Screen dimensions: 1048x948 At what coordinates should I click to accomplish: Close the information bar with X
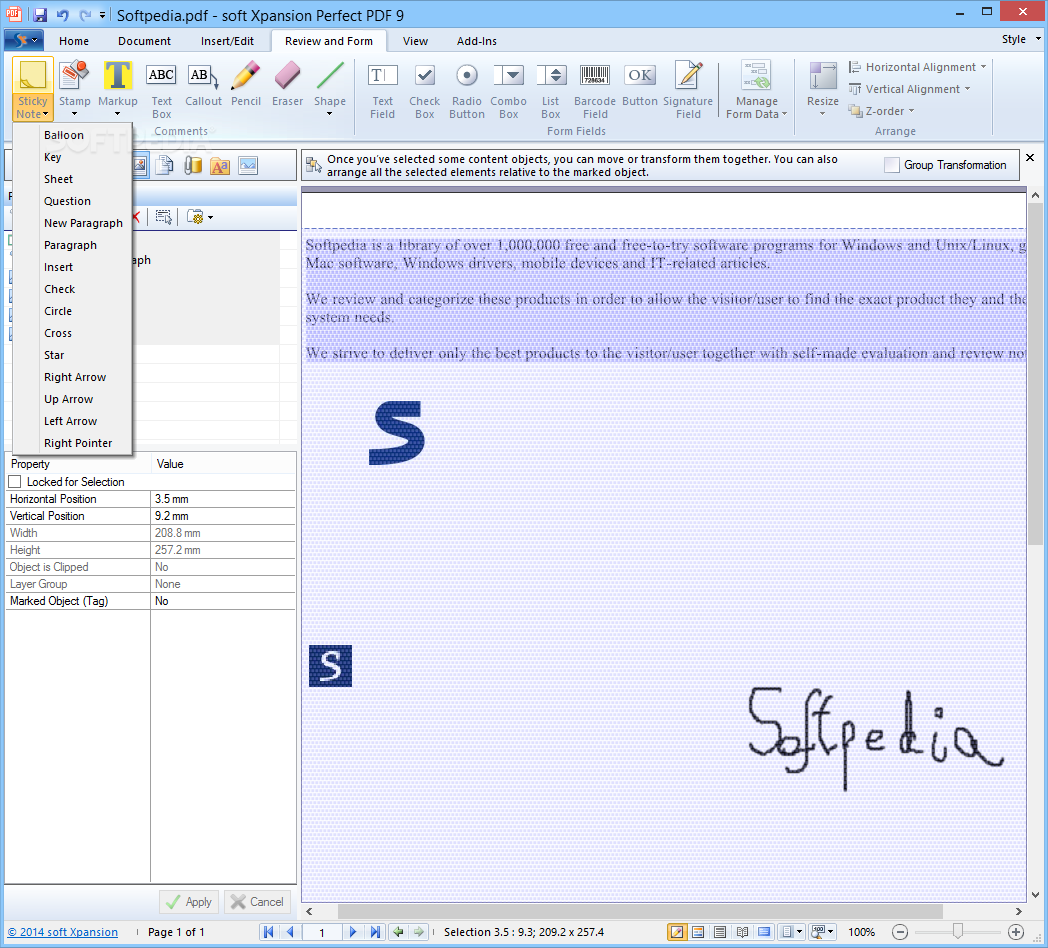[x=1030, y=158]
